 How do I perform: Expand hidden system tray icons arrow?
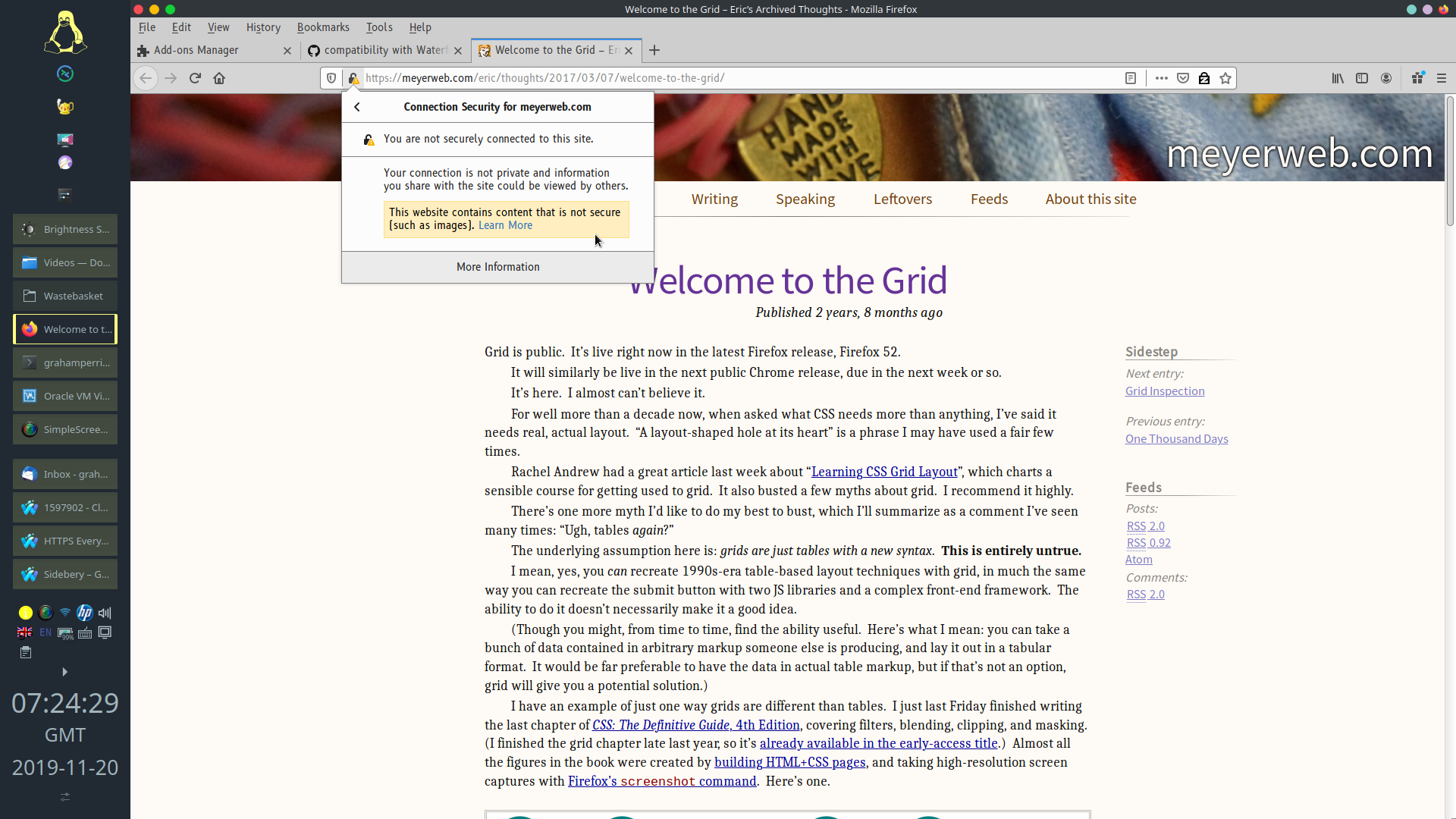pos(64,672)
